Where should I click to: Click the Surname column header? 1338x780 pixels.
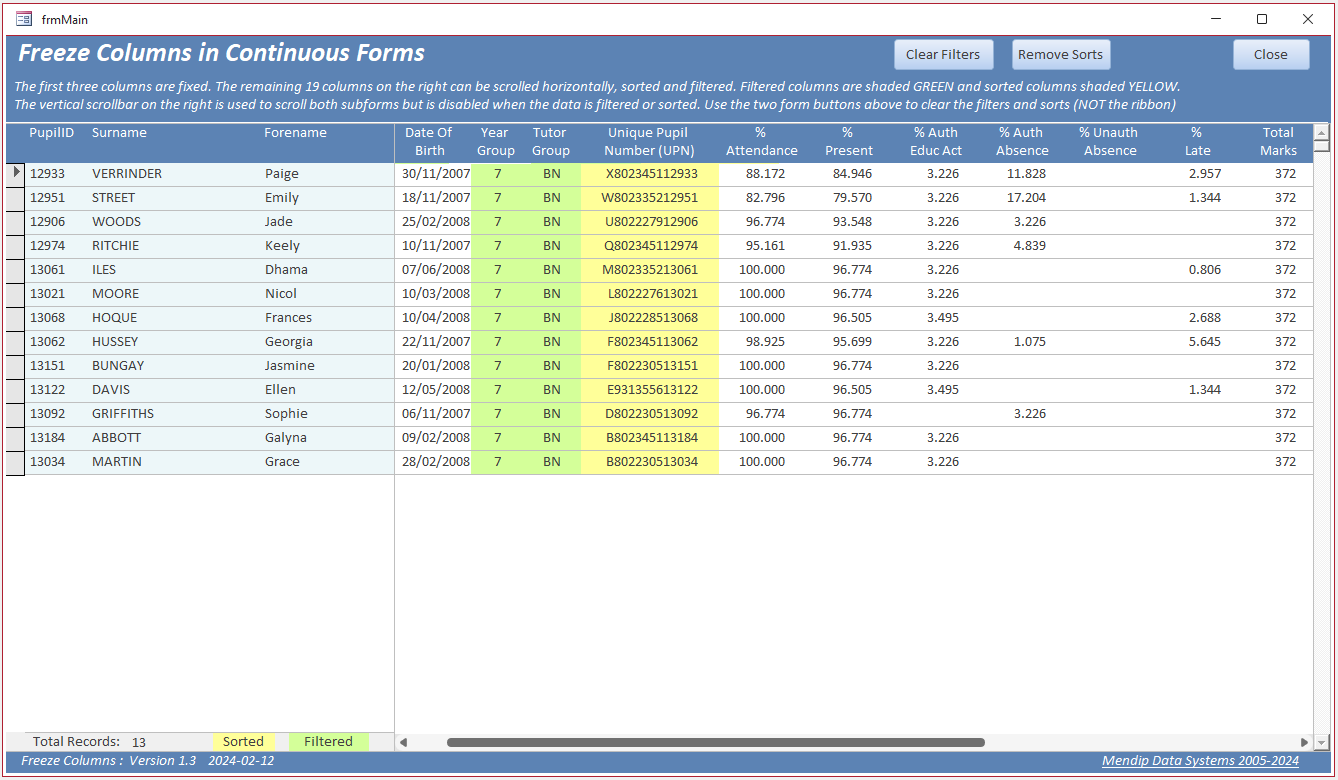tap(119, 132)
